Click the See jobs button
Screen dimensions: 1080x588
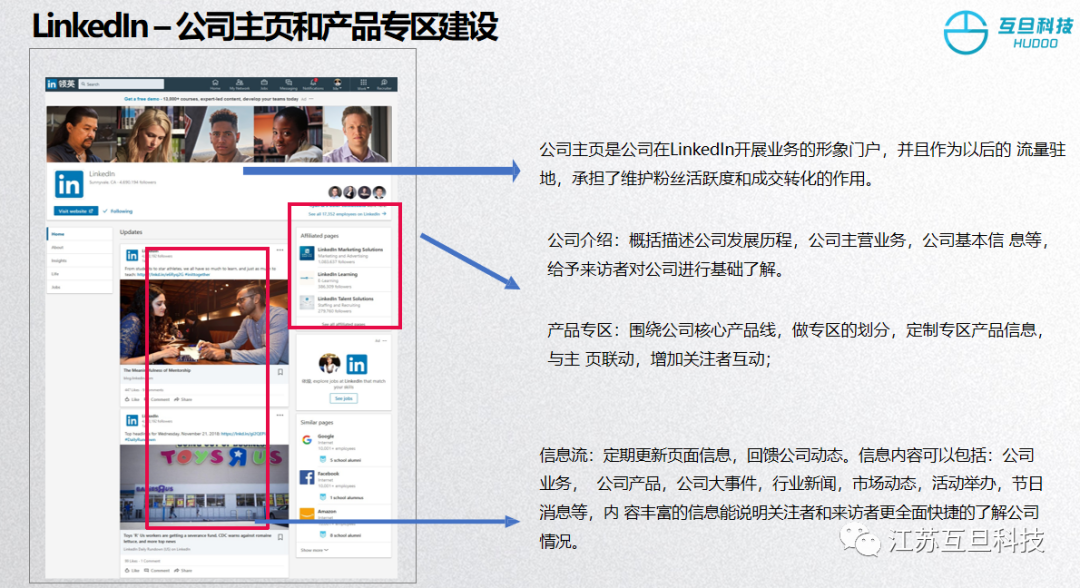pyautogui.click(x=344, y=398)
